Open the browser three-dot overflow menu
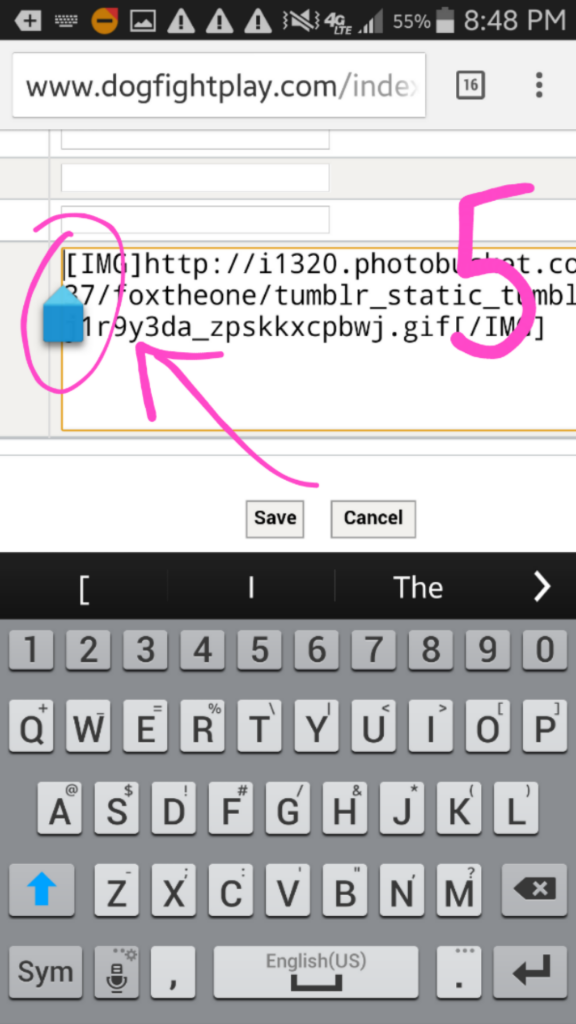Screen dimensions: 576x1024 pyautogui.click(x=539, y=85)
